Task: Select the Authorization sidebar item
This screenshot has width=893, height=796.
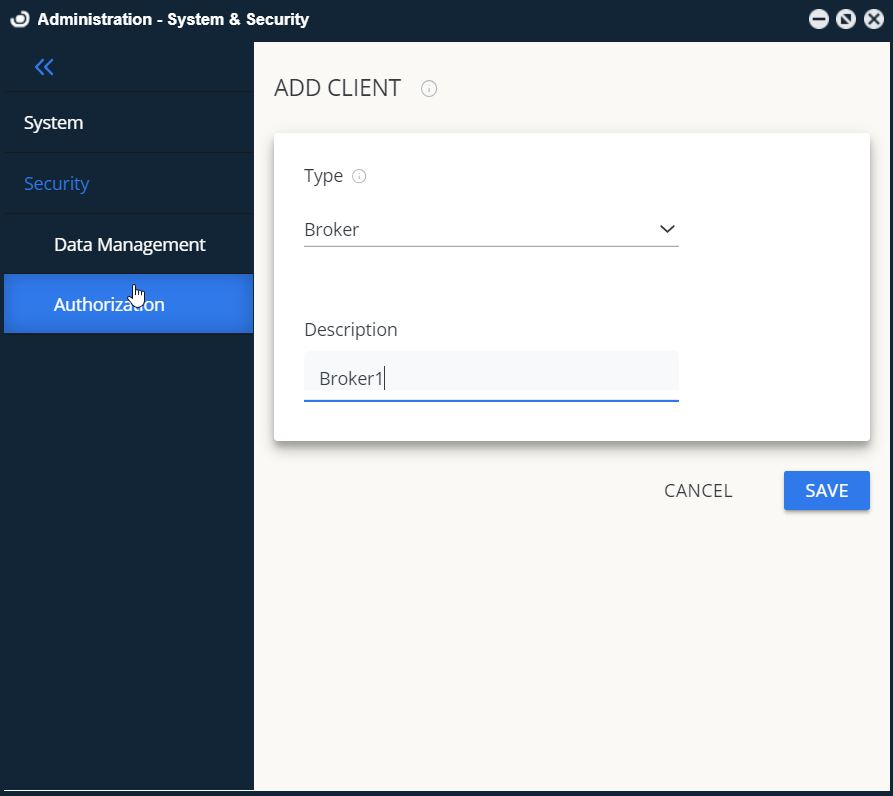Action: tap(109, 304)
